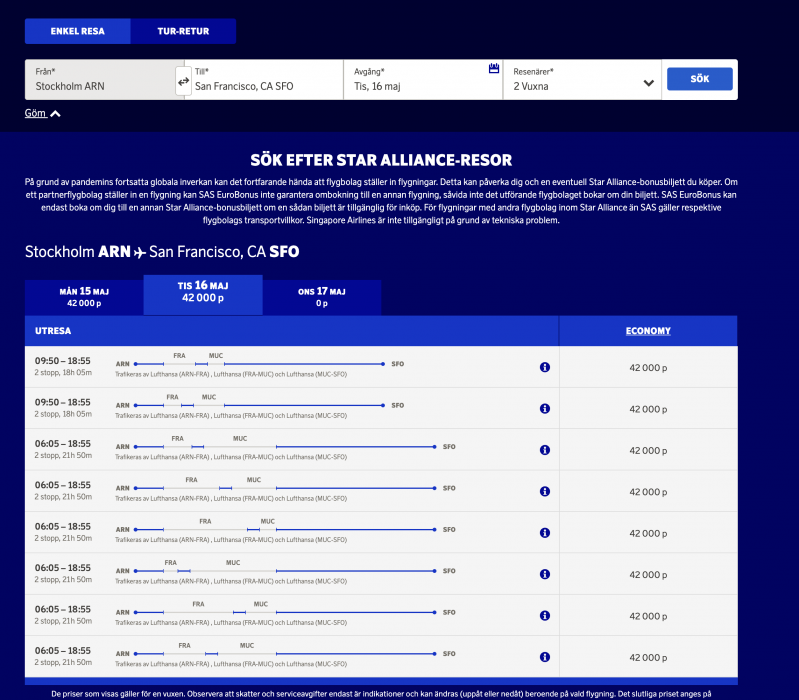
Task: Switch to Tur-retur trip type
Action: 183,31
